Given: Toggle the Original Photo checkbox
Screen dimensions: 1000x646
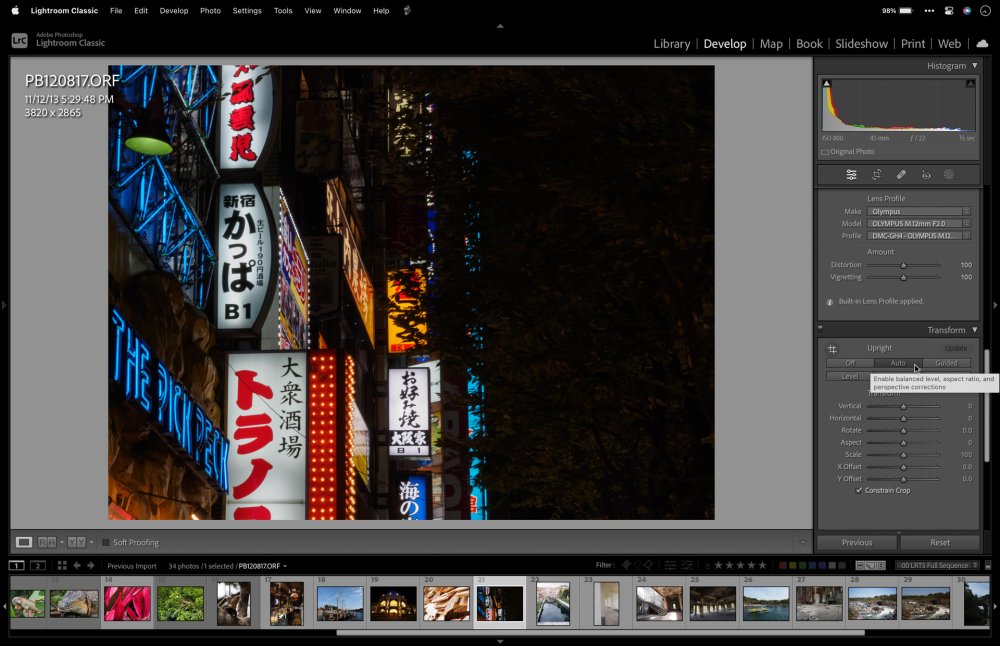Looking at the screenshot, I should (x=825, y=152).
